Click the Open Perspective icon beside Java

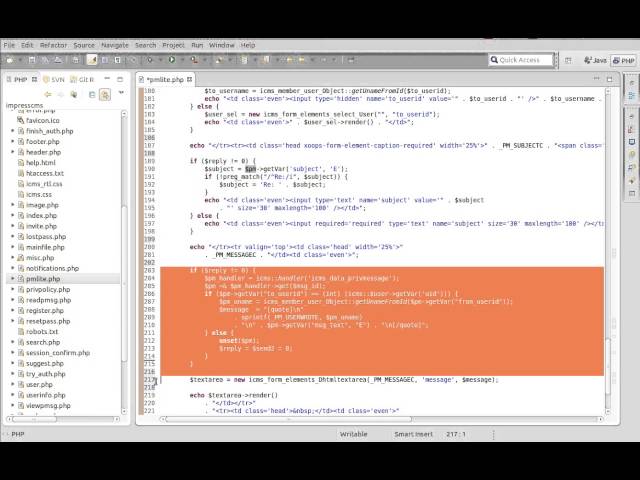[568, 60]
